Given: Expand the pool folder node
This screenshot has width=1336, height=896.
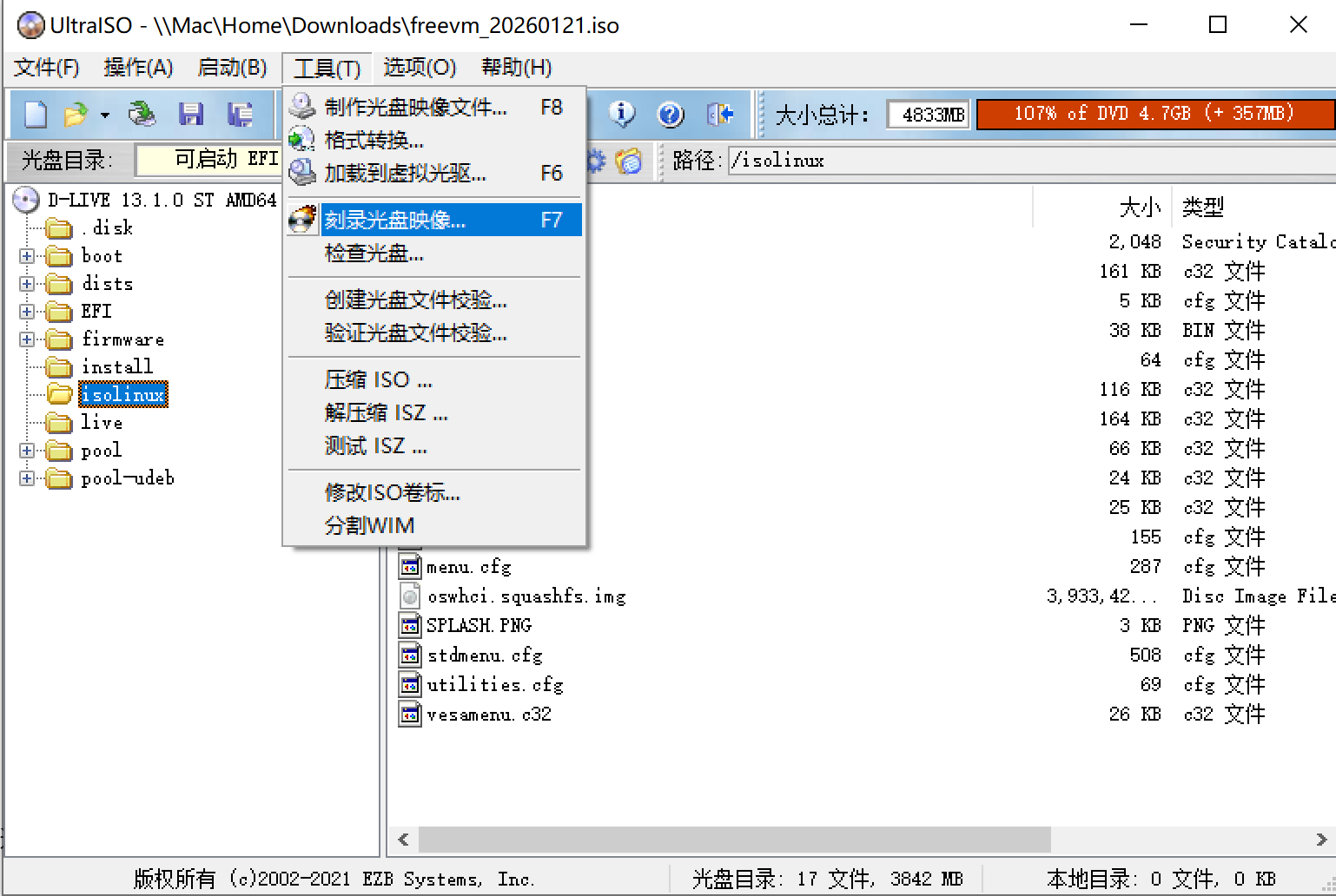Looking at the screenshot, I should 27,450.
